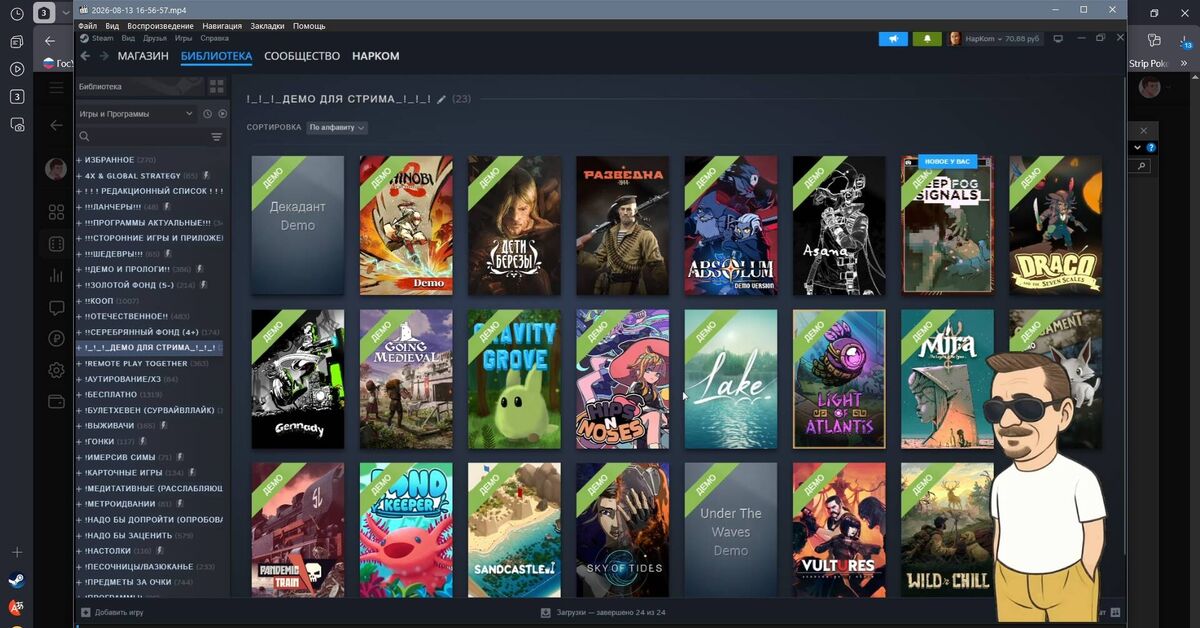Open advanced filter settings icon in library search
This screenshot has width=1200, height=628.
click(216, 137)
